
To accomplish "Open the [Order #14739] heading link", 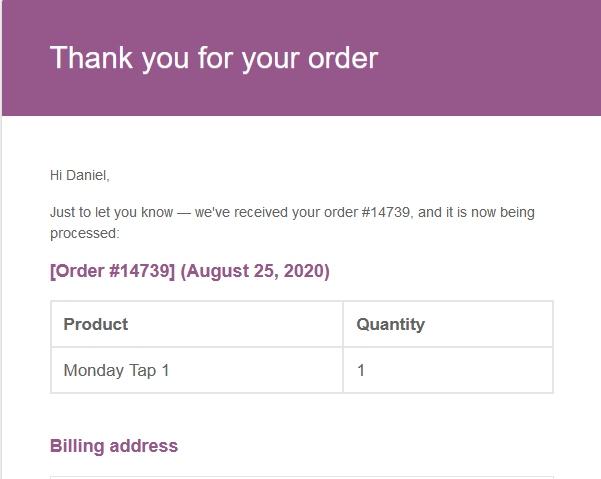I will (112, 271).
